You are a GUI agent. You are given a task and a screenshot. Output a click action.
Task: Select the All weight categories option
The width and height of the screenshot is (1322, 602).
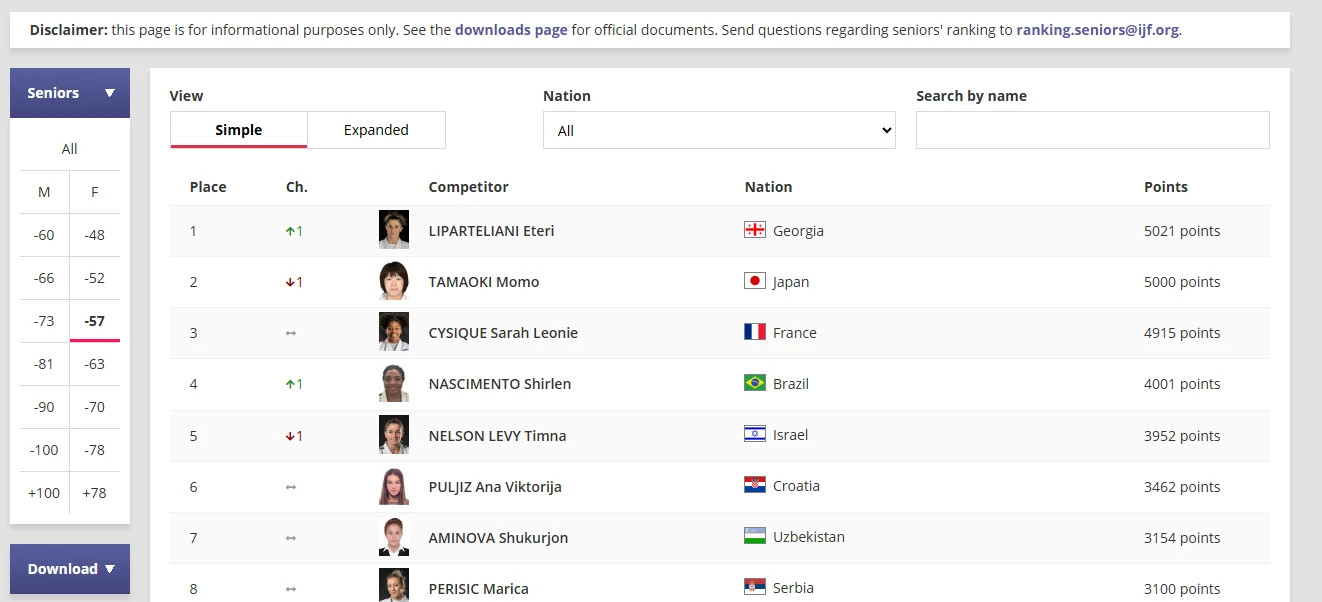[69, 149]
